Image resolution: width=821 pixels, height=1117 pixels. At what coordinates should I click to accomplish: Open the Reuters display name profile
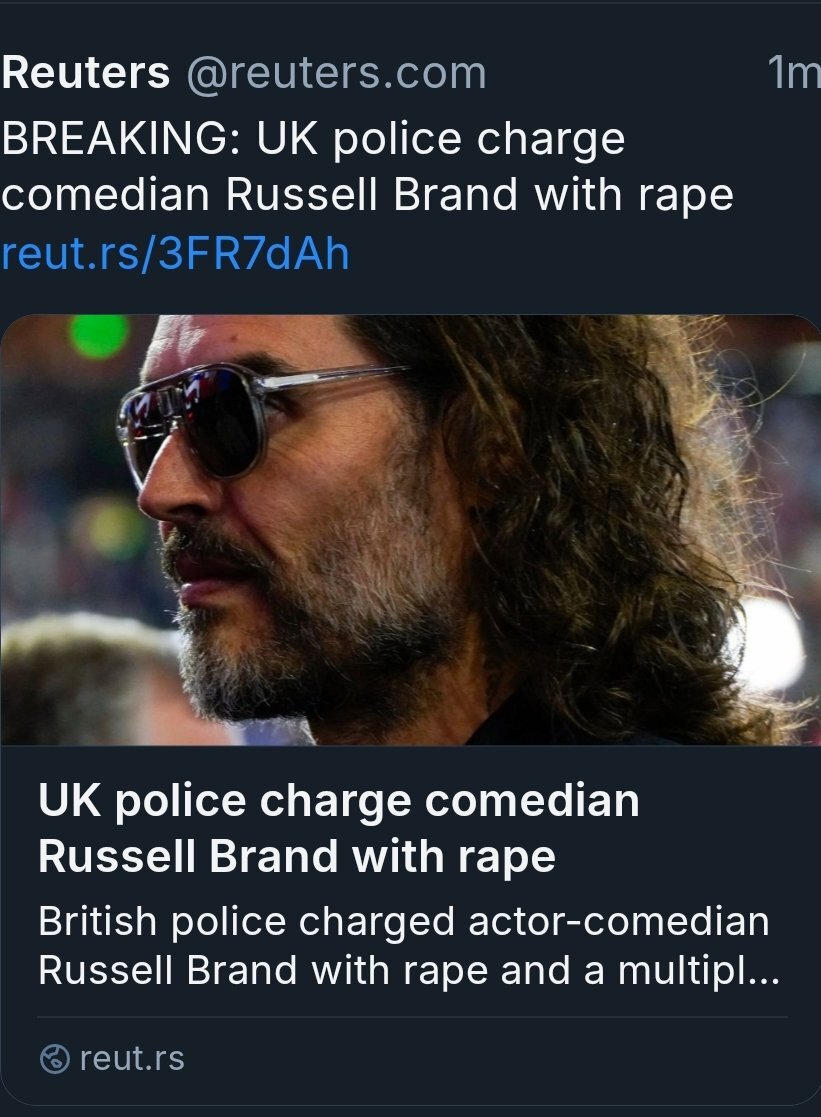tap(85, 74)
